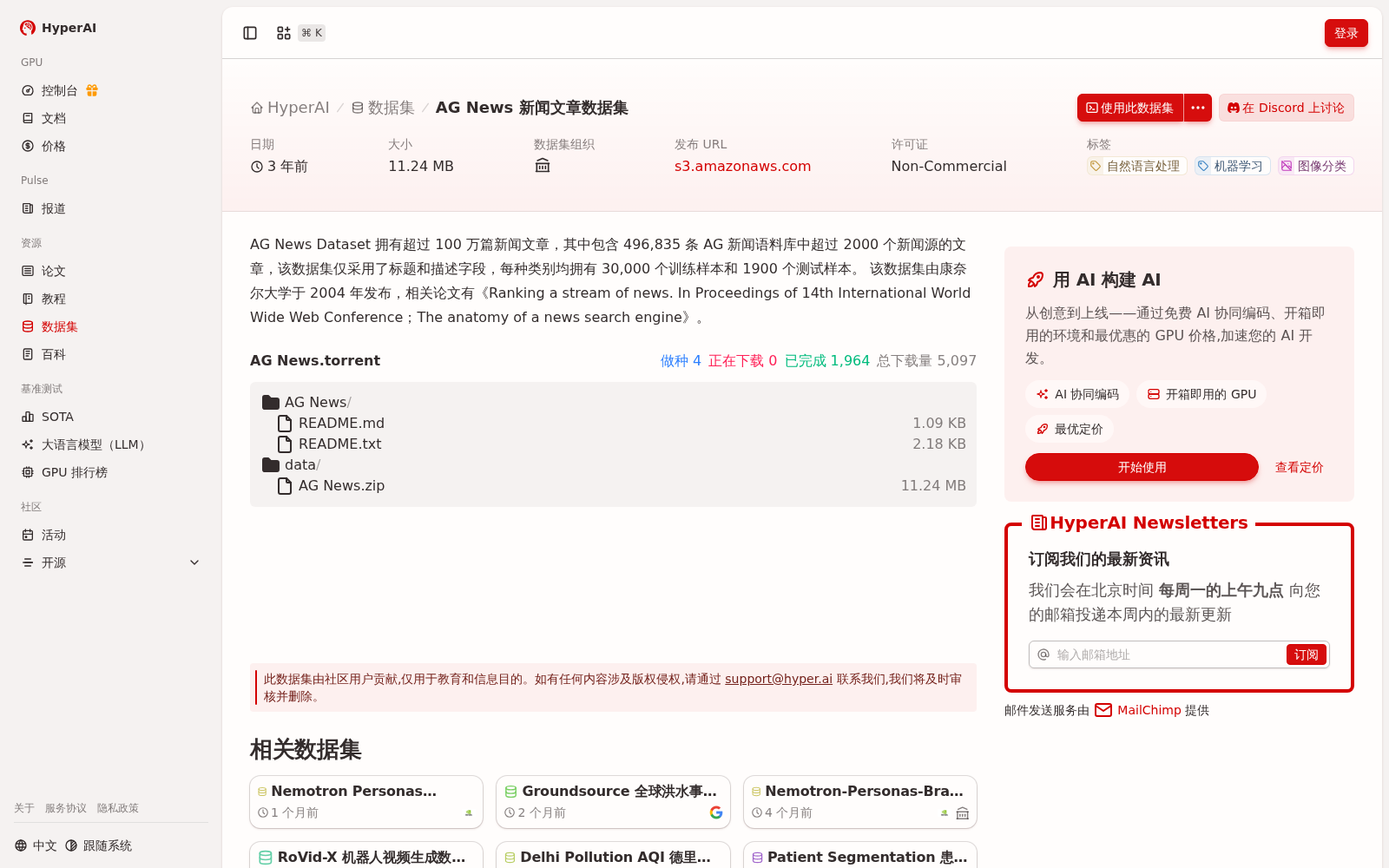Open 教程 in the sidebar

(111, 299)
